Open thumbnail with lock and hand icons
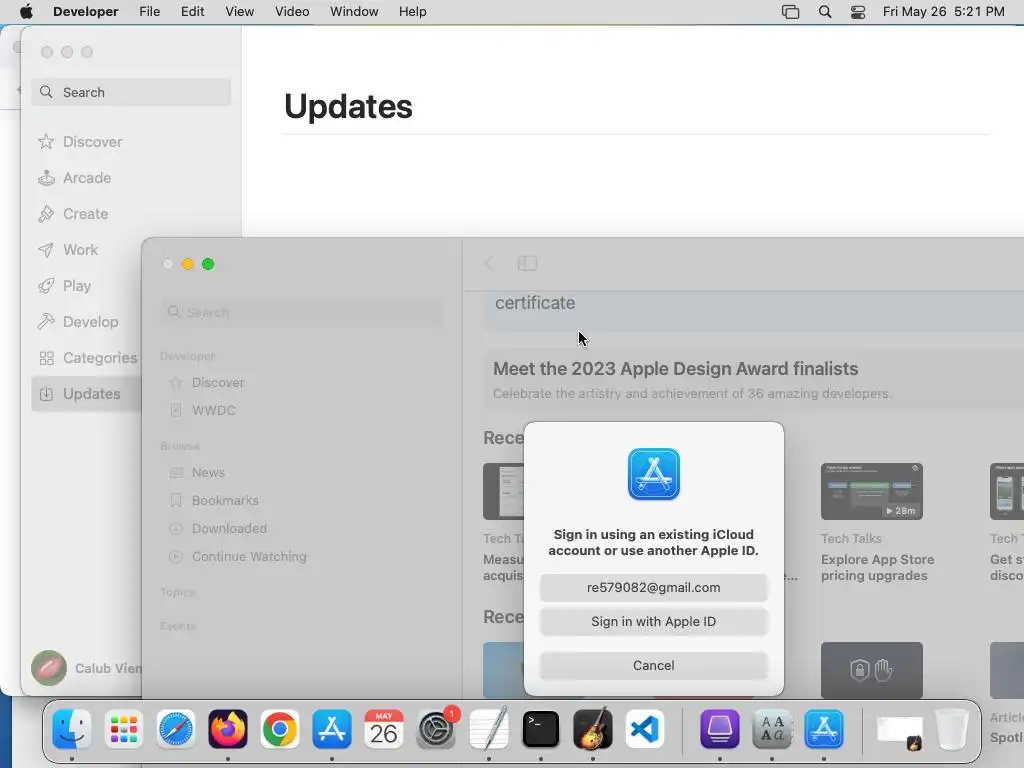The height and width of the screenshot is (768, 1024). tap(872, 670)
